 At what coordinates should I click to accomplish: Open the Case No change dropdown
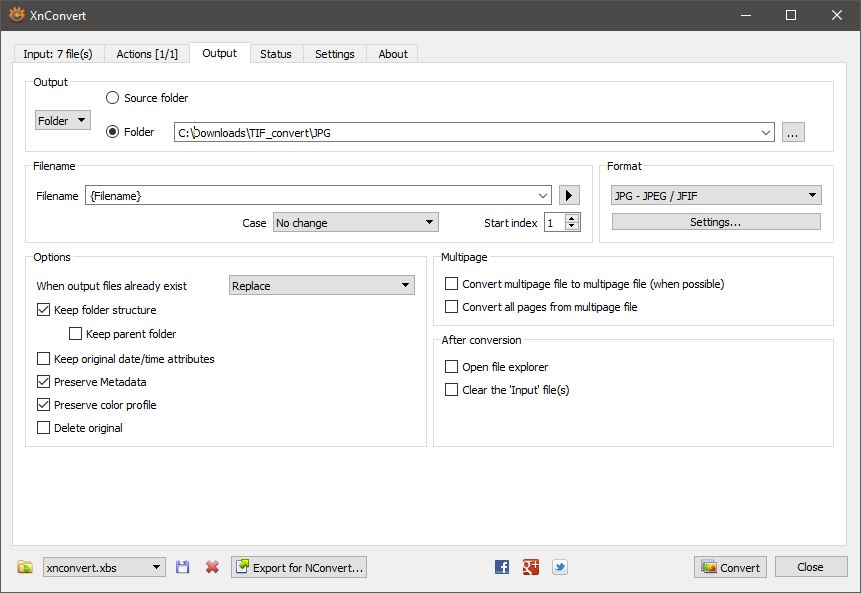(x=355, y=223)
